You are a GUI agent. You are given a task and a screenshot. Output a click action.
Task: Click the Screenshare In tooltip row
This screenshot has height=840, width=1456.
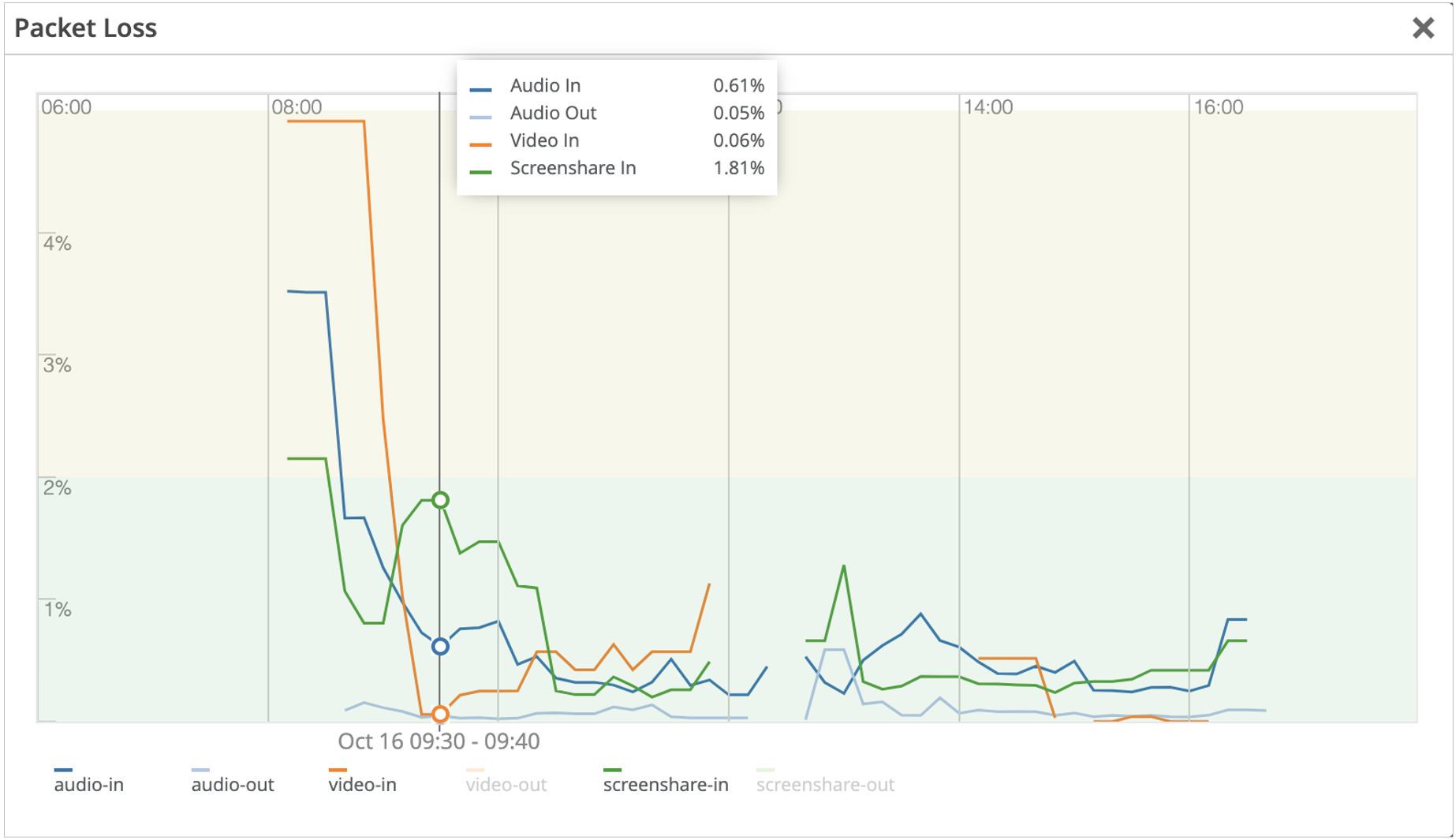click(616, 168)
